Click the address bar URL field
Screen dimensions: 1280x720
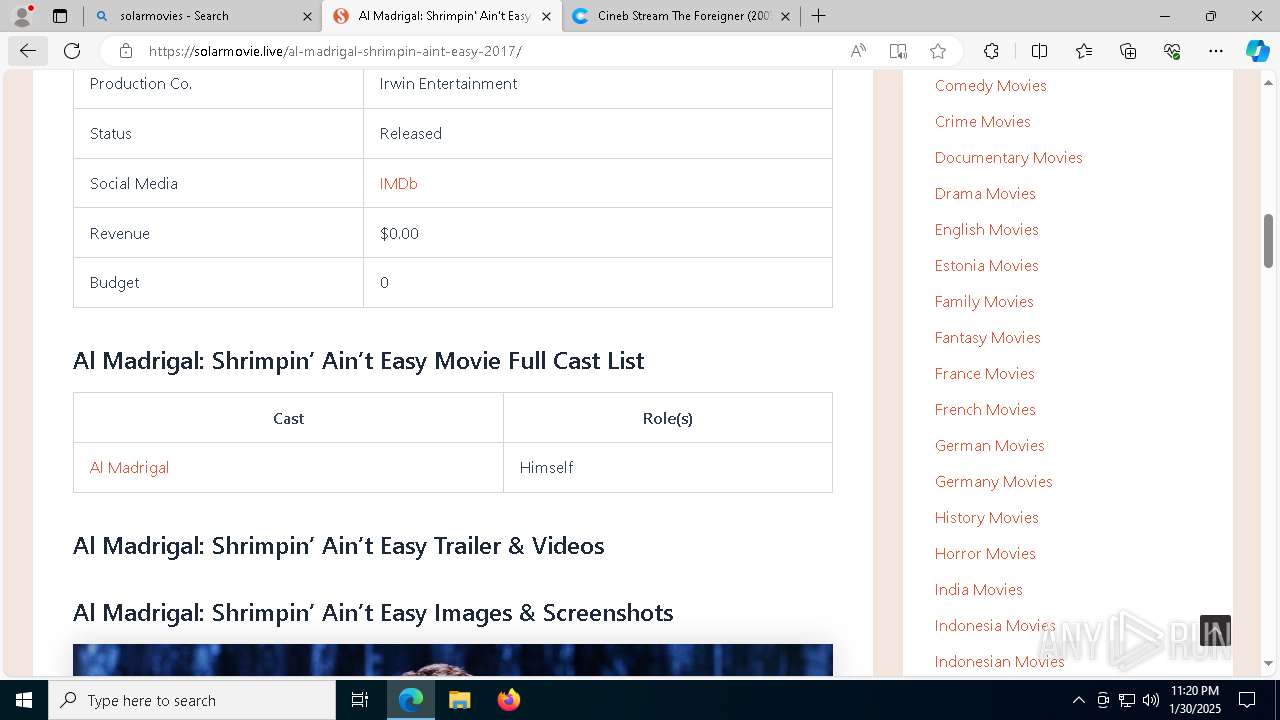490,51
